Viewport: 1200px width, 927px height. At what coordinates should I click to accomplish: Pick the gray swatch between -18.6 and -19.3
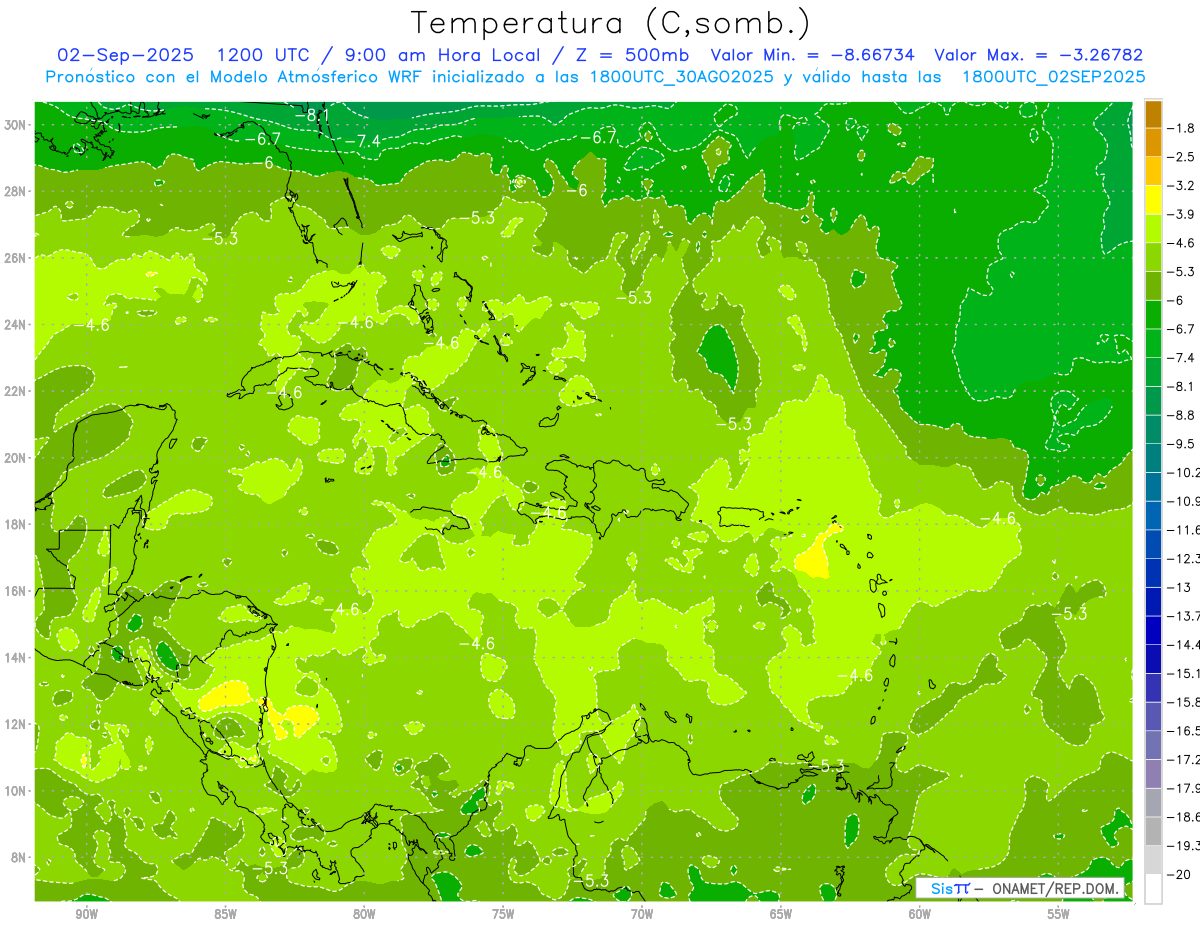click(1153, 831)
